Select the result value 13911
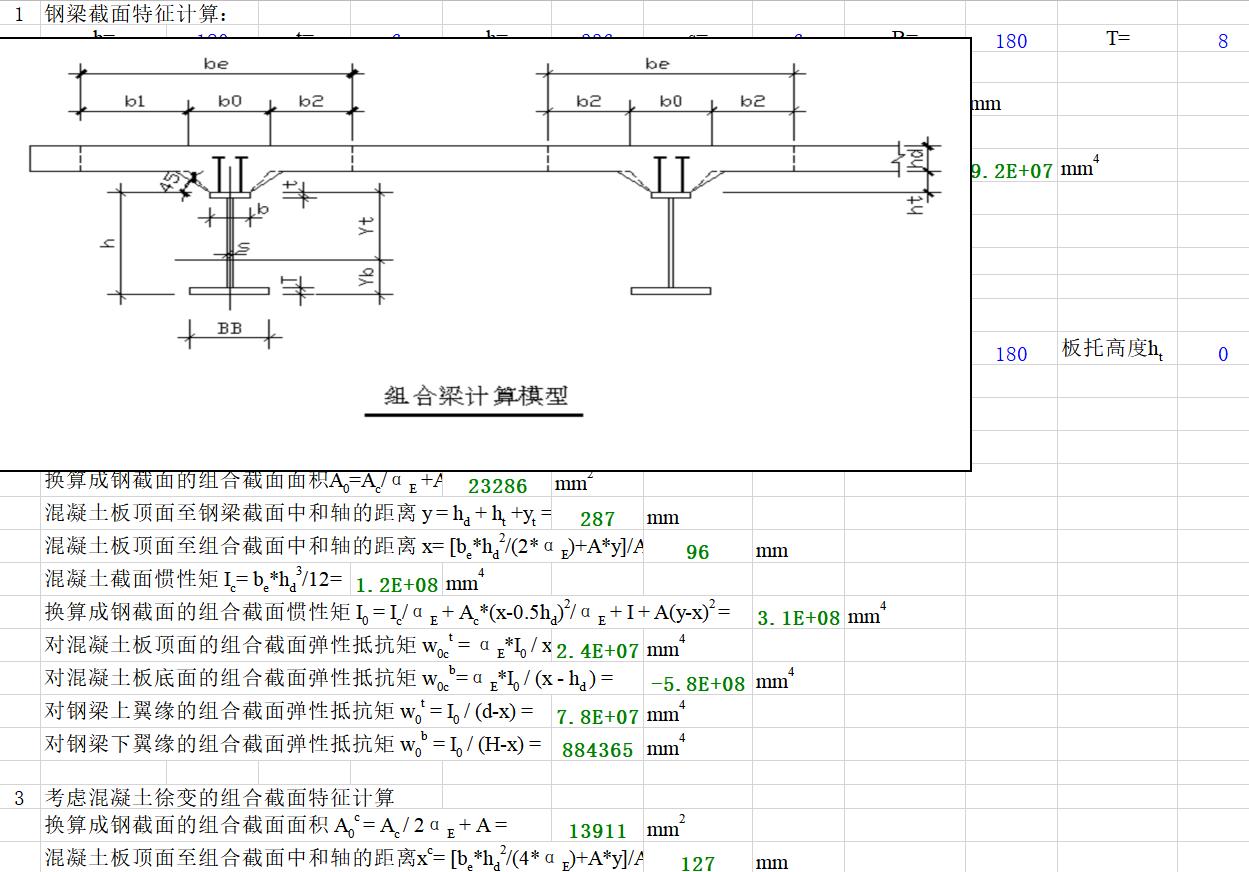Image resolution: width=1249 pixels, height=872 pixels. (x=597, y=831)
